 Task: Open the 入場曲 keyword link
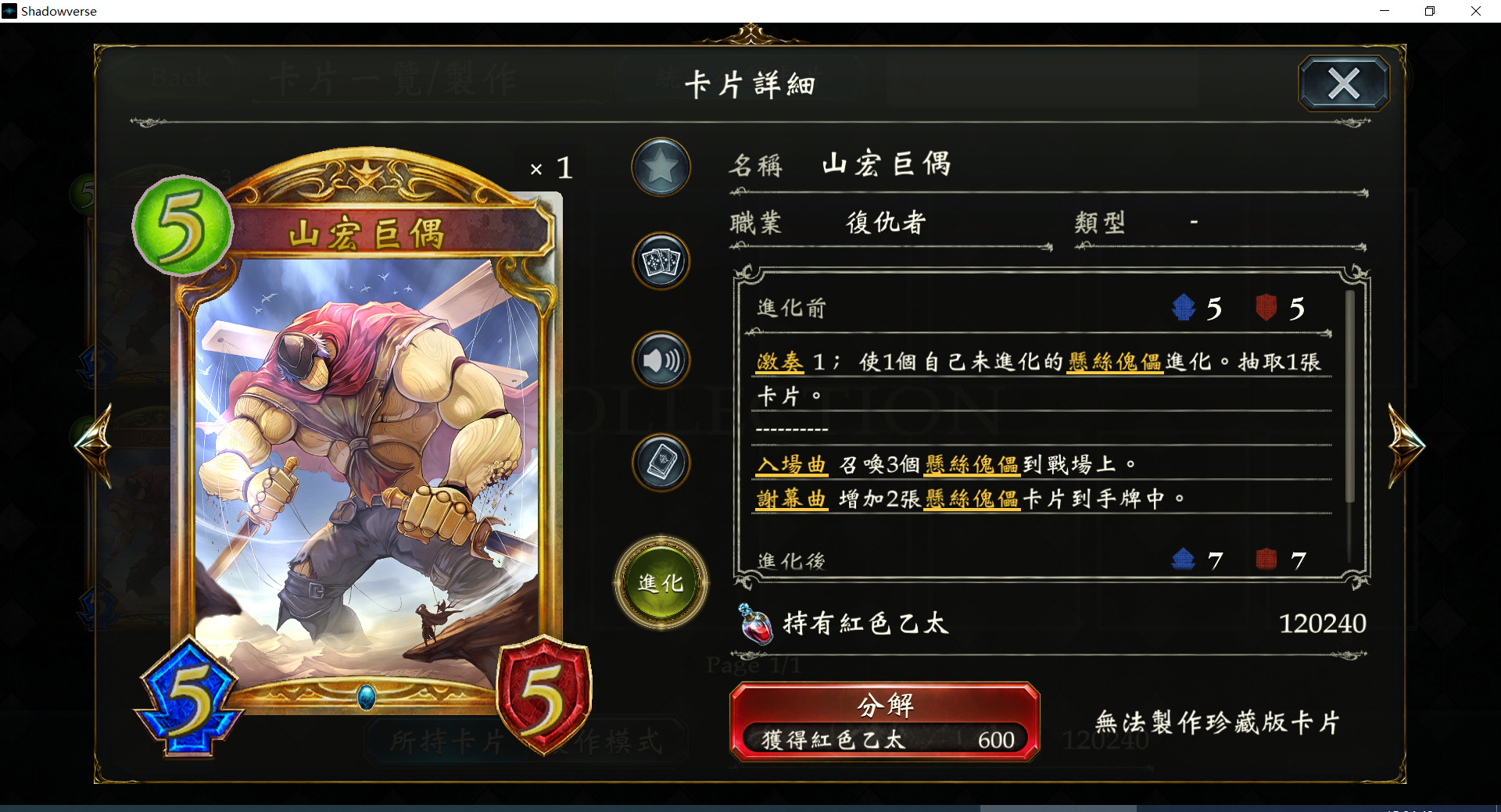[791, 465]
